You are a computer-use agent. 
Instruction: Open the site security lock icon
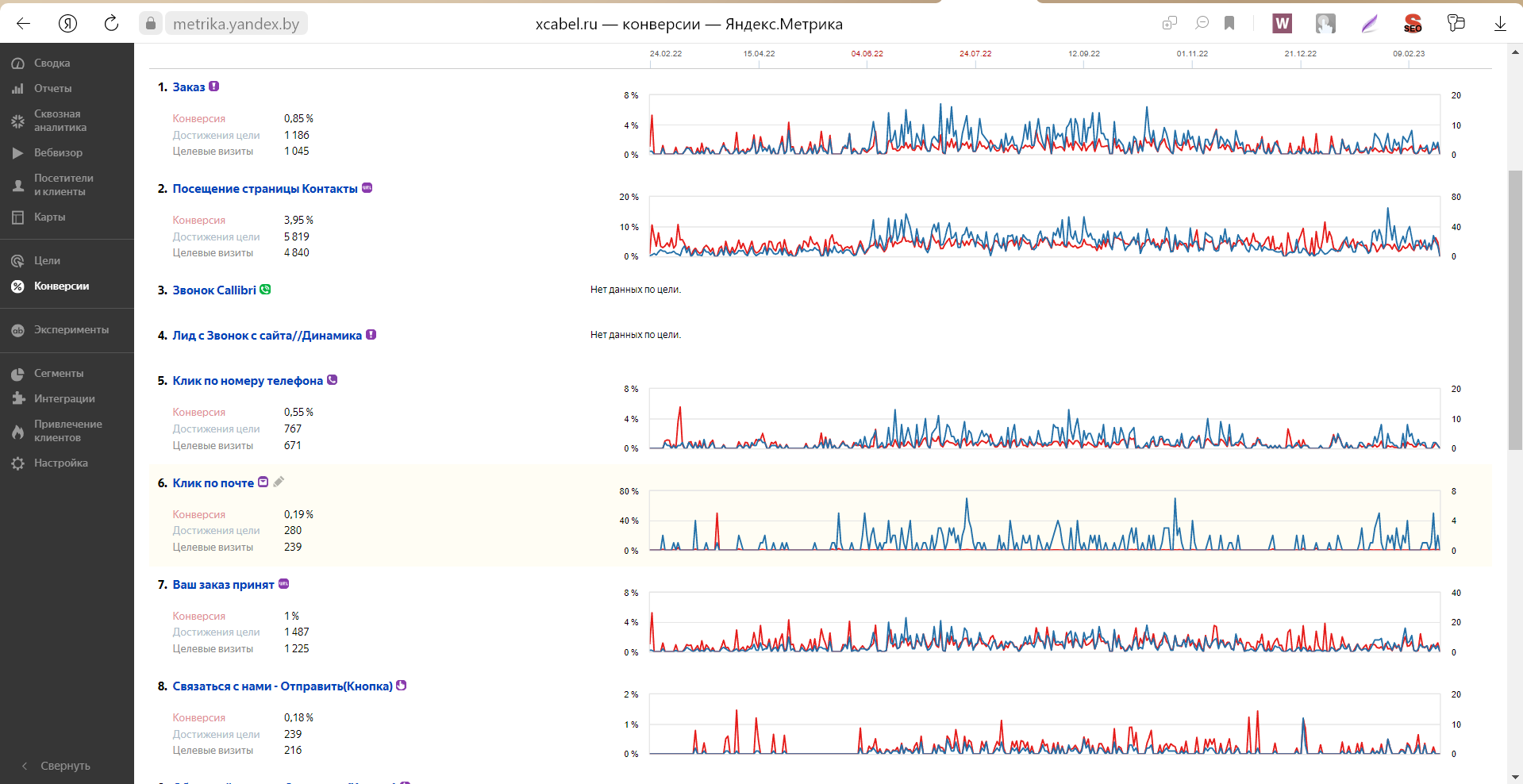[x=151, y=23]
